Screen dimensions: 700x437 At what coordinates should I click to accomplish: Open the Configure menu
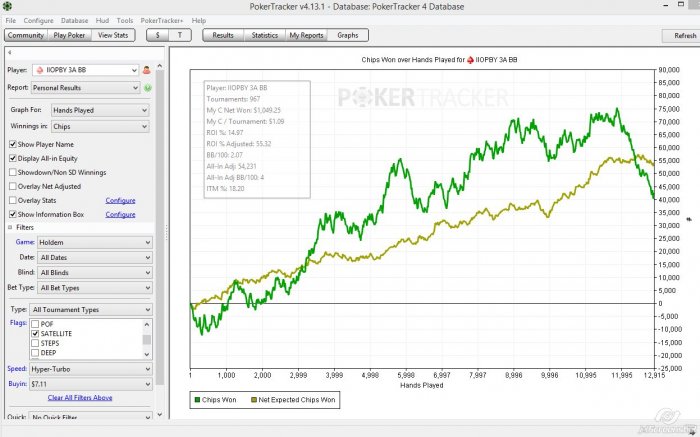pos(38,21)
